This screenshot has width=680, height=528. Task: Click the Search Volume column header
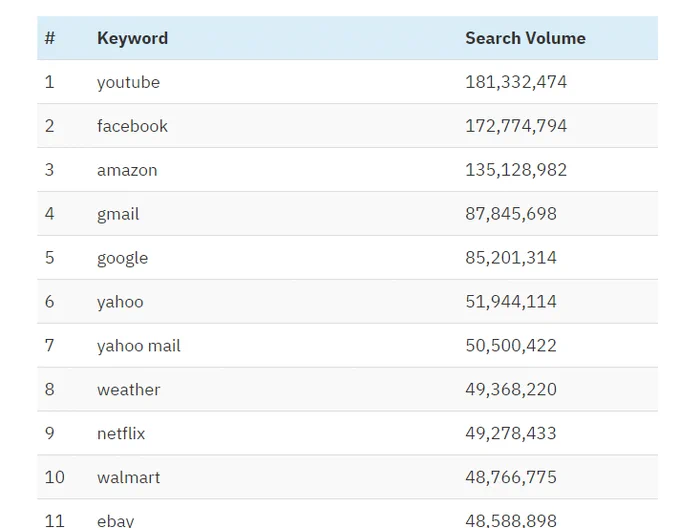525,38
